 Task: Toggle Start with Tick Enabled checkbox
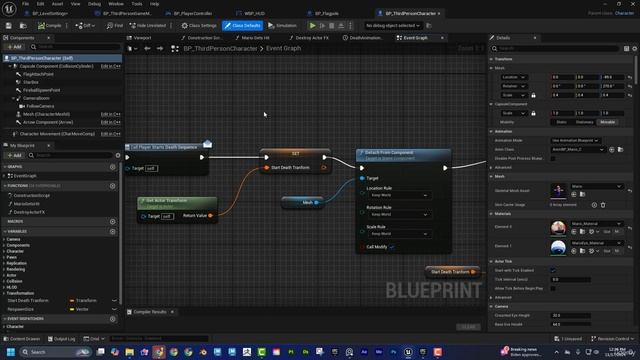tap(553, 270)
